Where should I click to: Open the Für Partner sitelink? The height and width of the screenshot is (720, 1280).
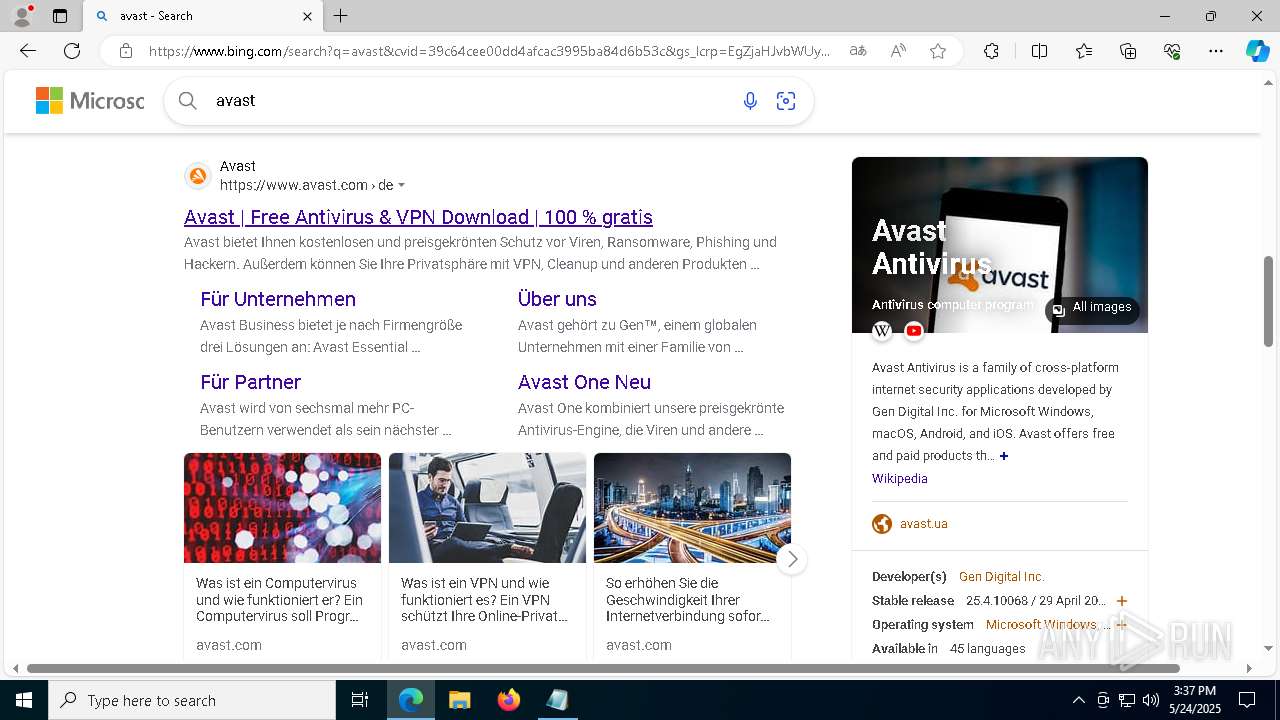tap(250, 382)
